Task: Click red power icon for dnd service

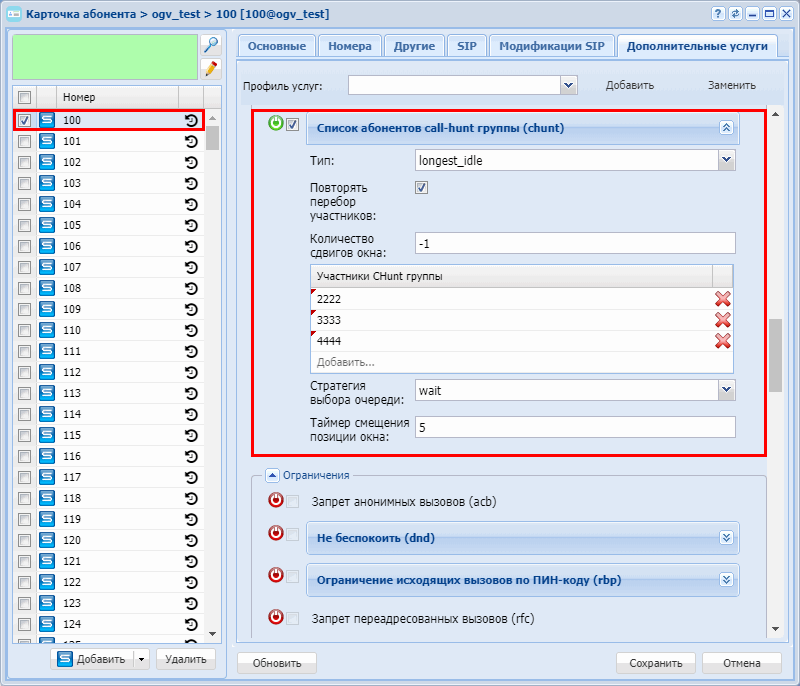Action: click(x=276, y=533)
